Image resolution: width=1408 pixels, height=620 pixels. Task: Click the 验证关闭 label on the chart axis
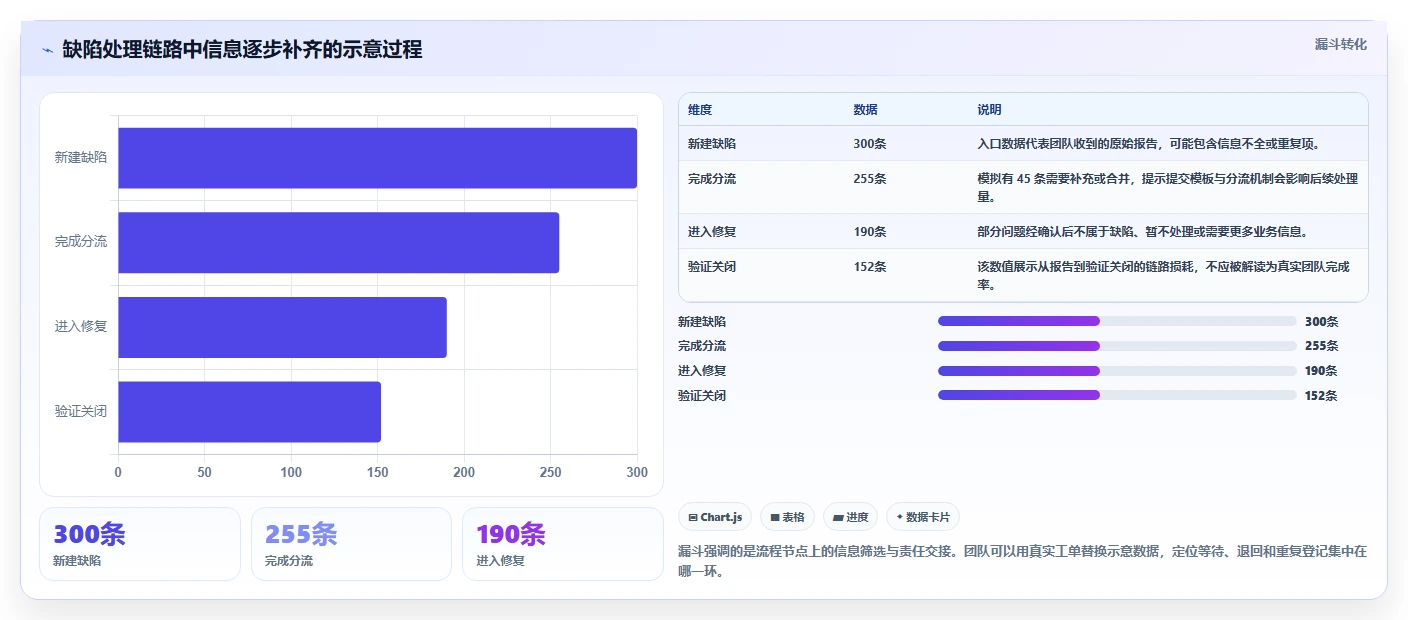click(x=81, y=411)
